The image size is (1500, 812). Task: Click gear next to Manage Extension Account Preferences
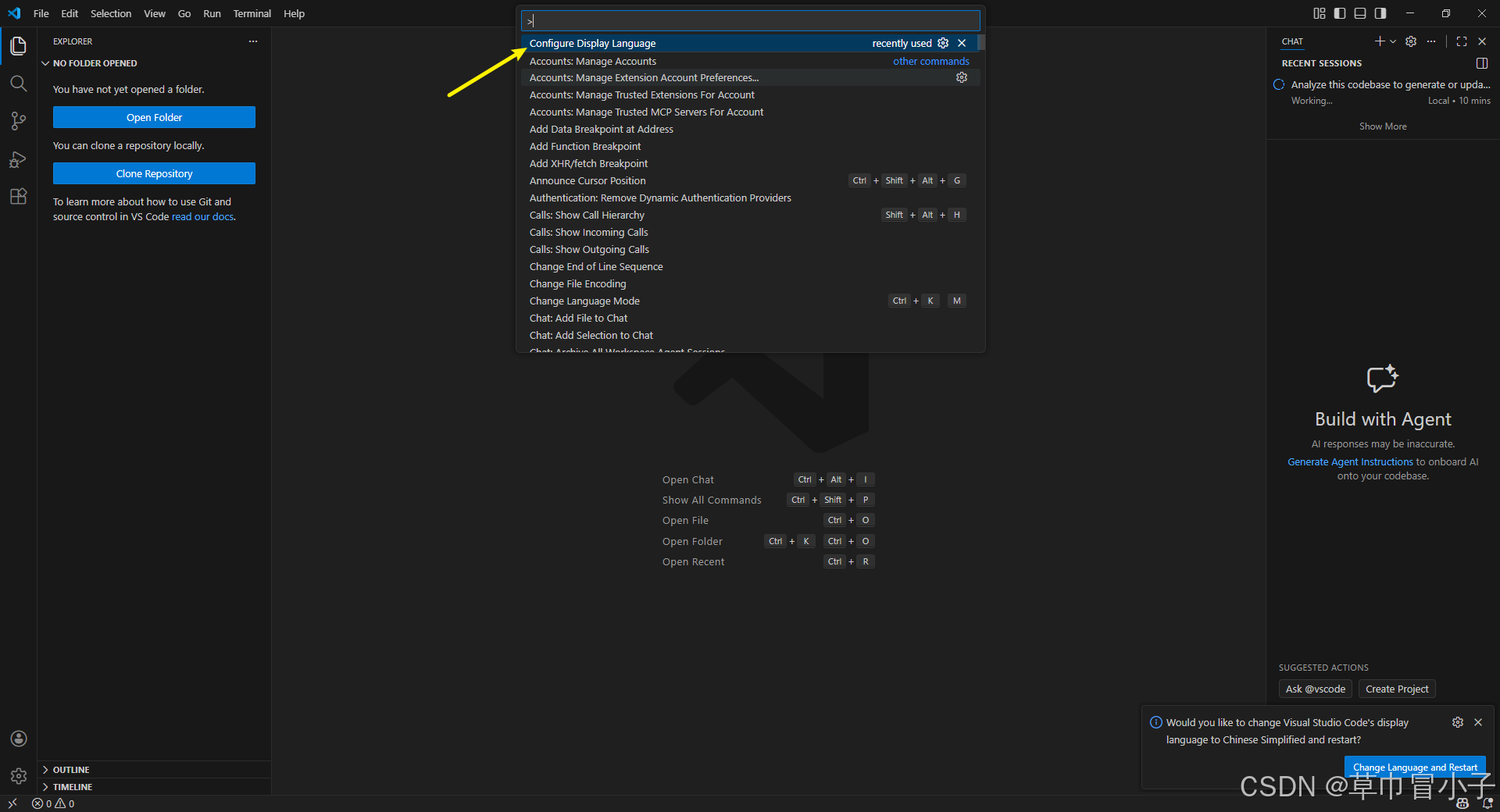tap(962, 77)
